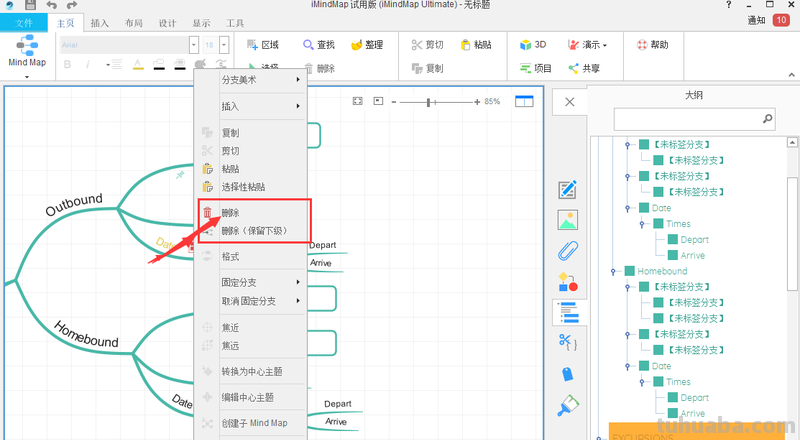Toggle italic formatting i
Viewport: 800px width, 440px height.
(88, 64)
